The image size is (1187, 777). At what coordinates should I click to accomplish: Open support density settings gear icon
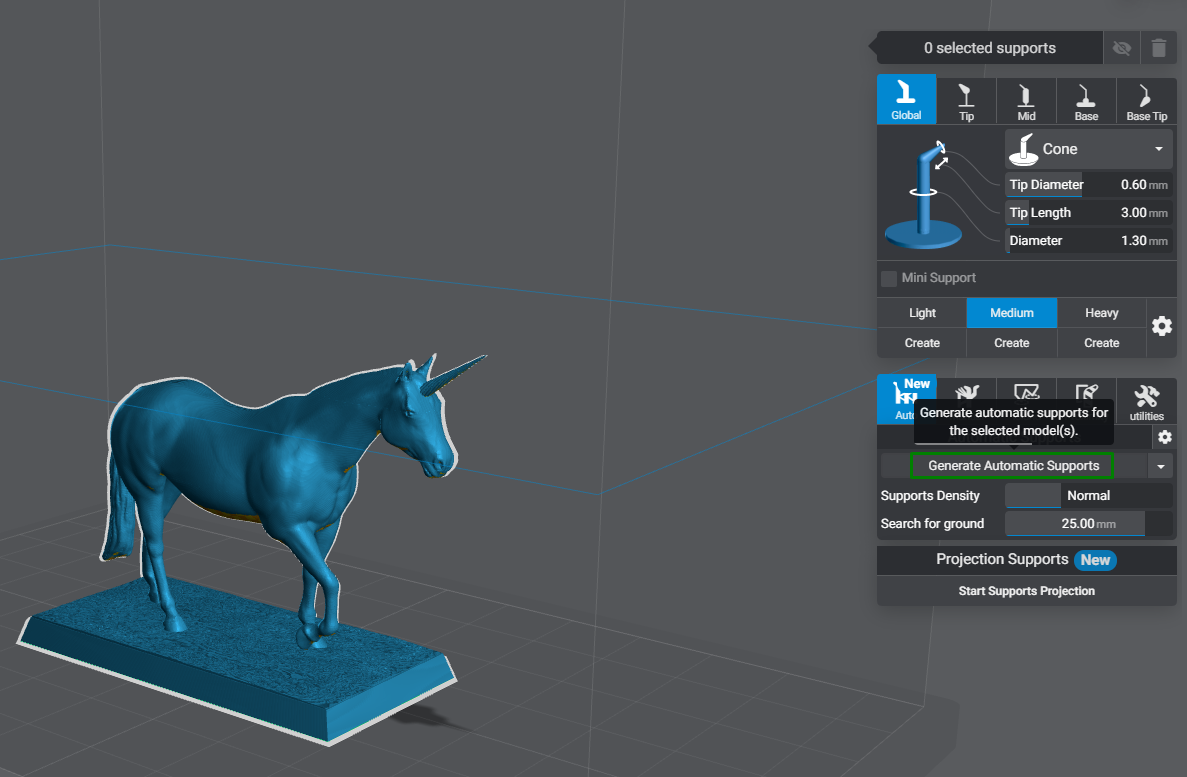coord(1163,437)
